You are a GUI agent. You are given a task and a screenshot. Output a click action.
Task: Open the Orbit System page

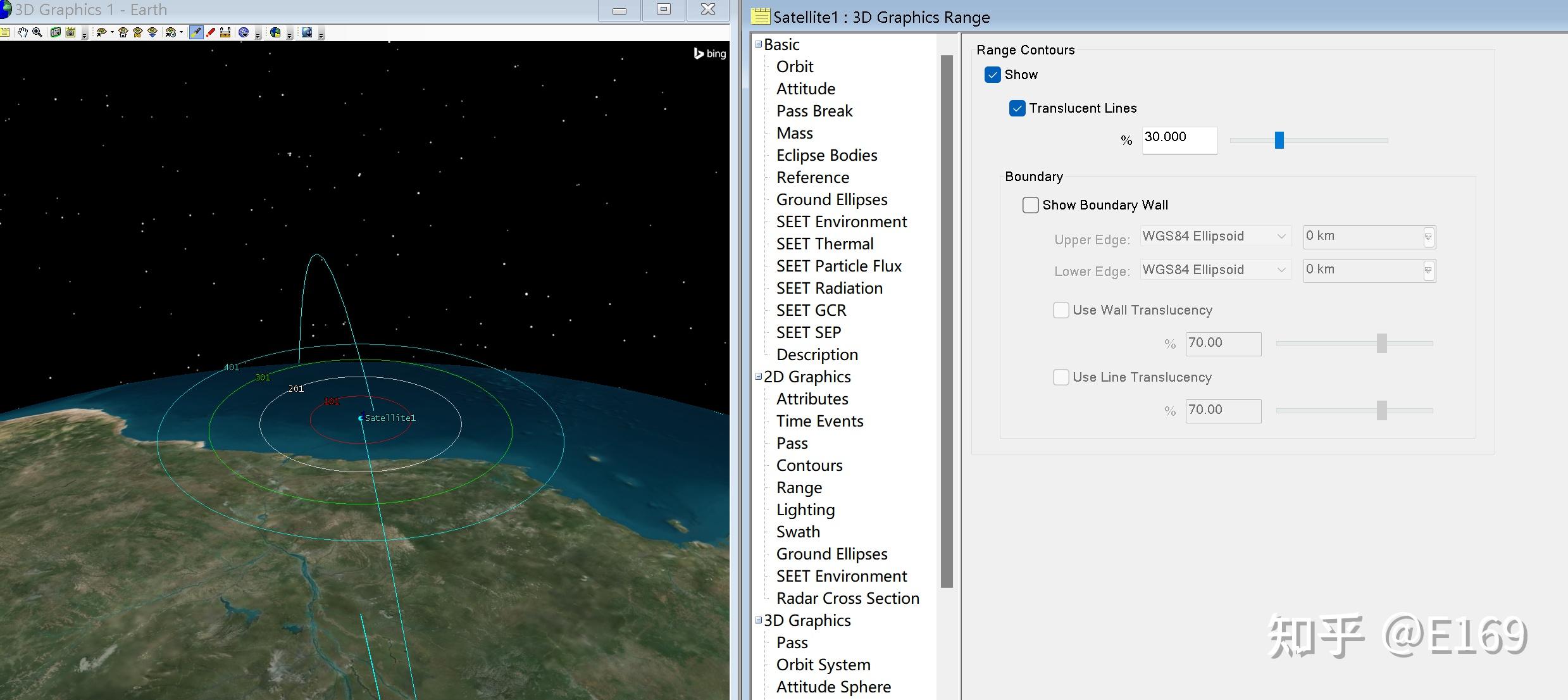(823, 665)
